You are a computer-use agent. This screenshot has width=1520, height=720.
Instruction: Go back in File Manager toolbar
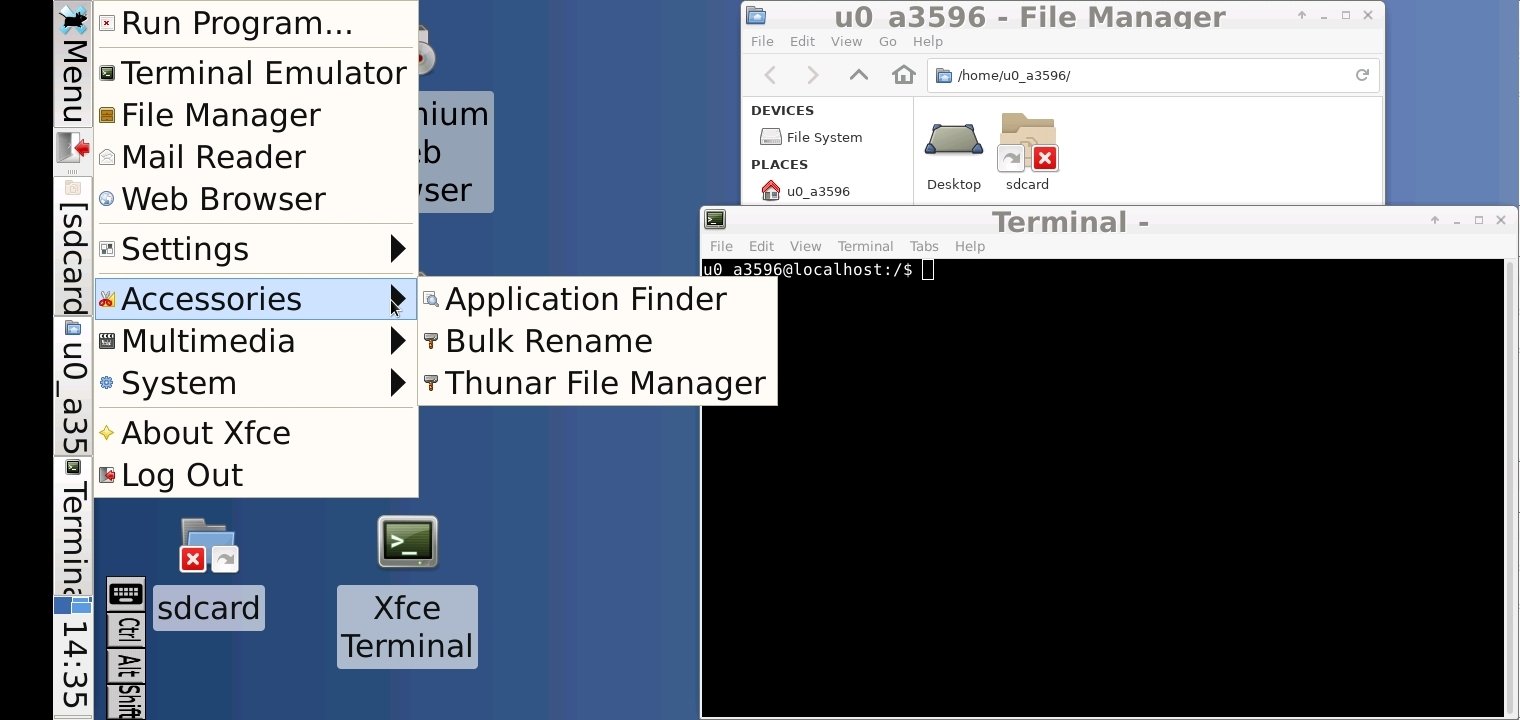pyautogui.click(x=770, y=75)
